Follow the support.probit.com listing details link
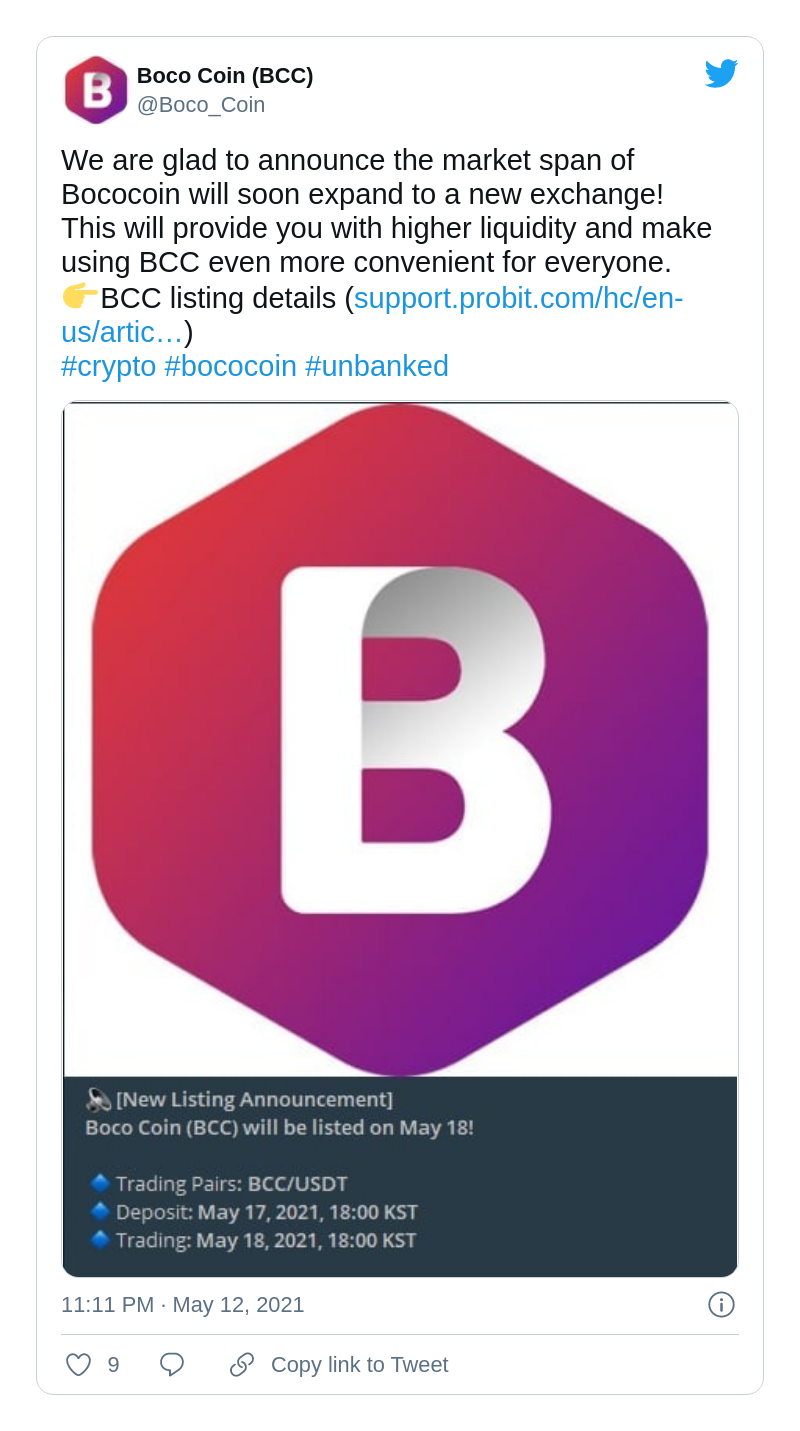 372,315
